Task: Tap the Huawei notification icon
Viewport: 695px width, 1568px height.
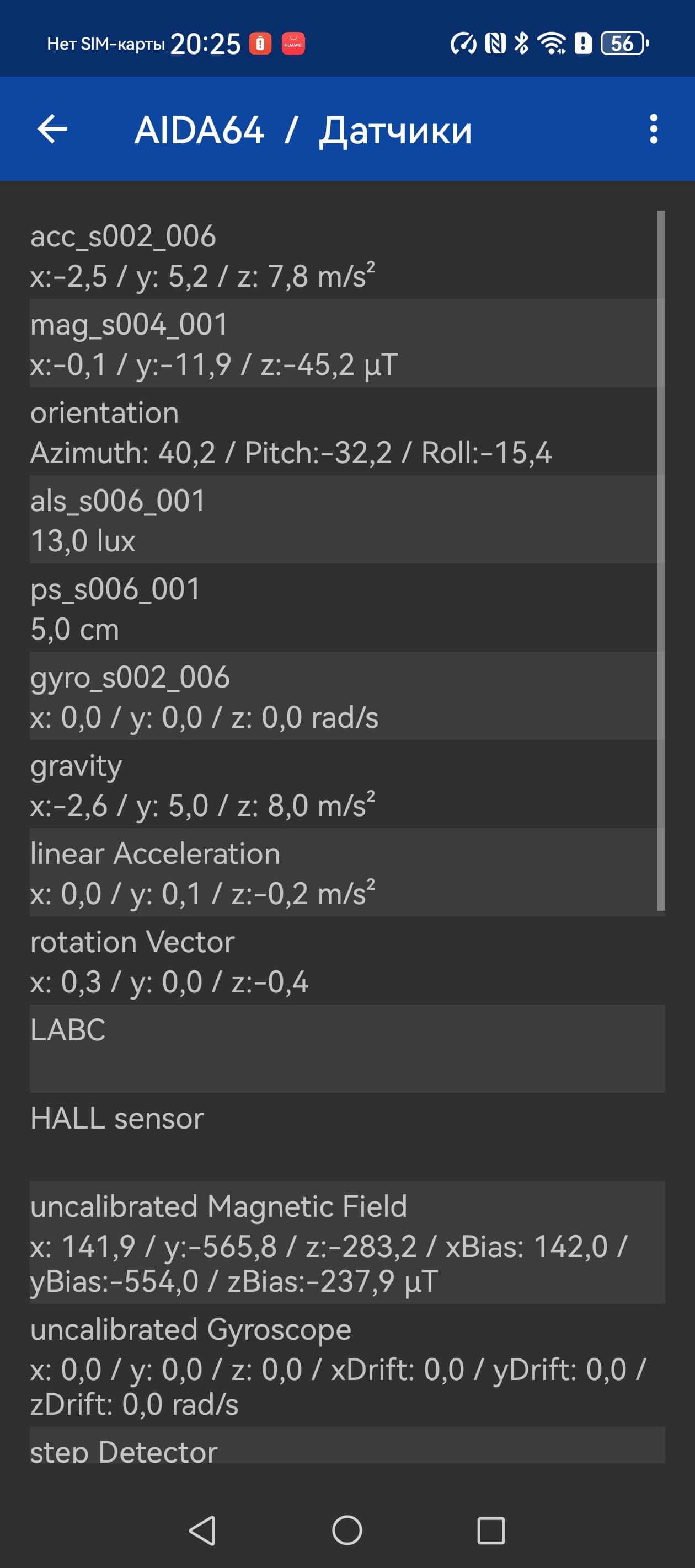Action: (293, 44)
